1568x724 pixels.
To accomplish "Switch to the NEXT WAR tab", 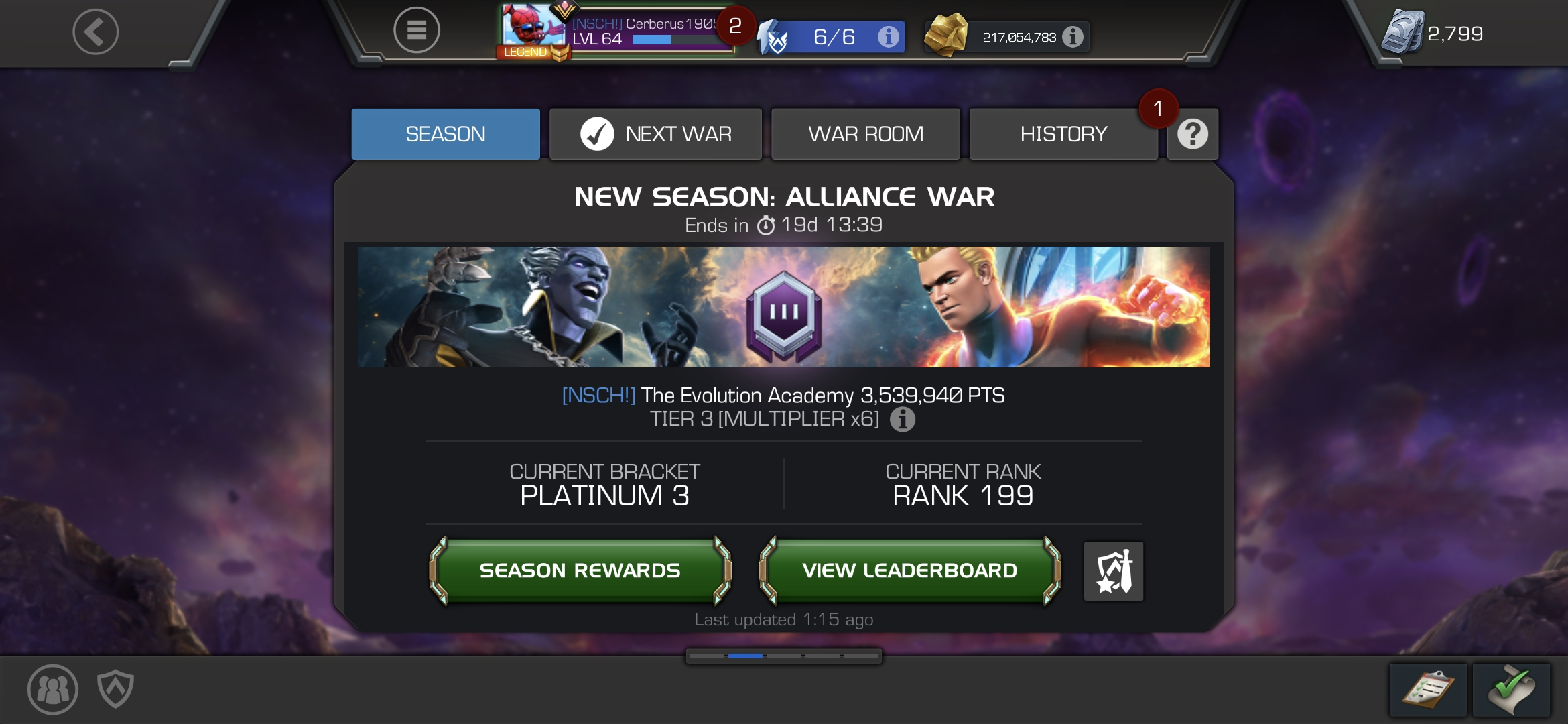I will [x=655, y=134].
